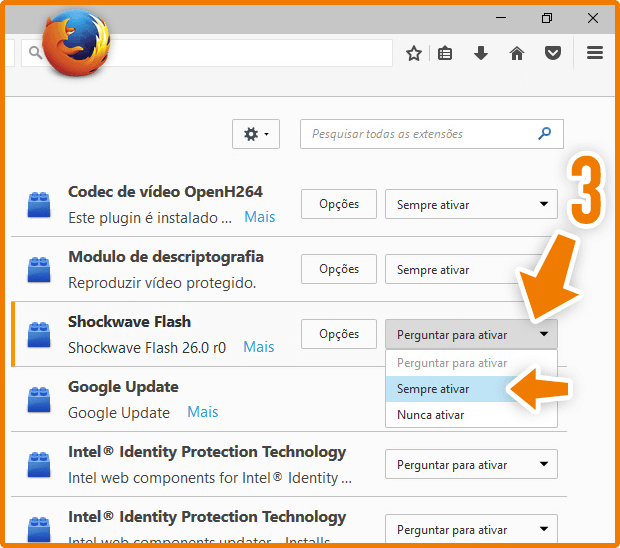Select Sempre ativar in the Flash dropdown list
620x548 pixels.
tap(471, 389)
